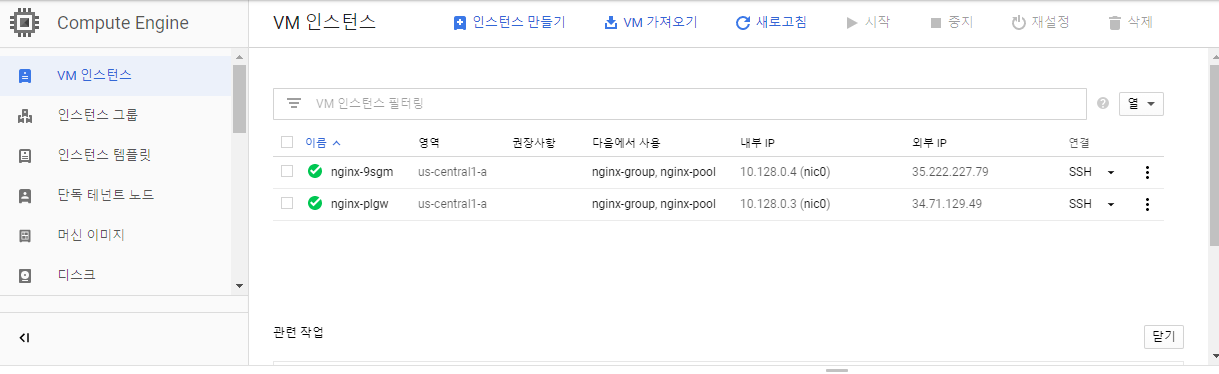Open the 열 columns dropdown
Screen dimensions: 1219x374
[x=1141, y=103]
